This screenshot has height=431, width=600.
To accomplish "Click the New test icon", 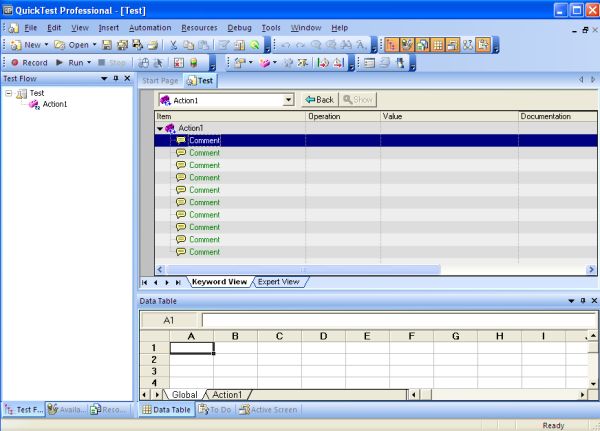I will click(x=16, y=45).
